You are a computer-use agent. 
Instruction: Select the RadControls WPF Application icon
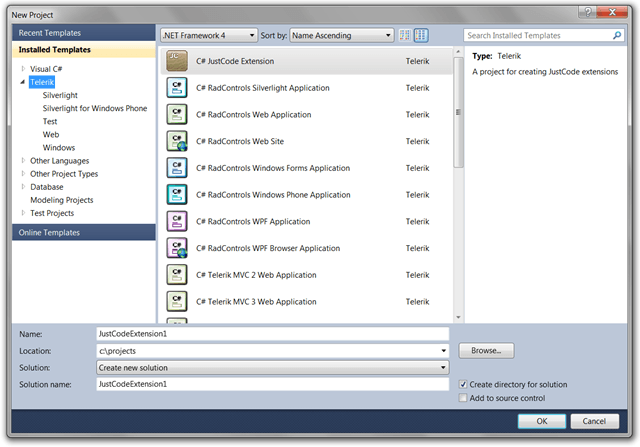[177, 221]
